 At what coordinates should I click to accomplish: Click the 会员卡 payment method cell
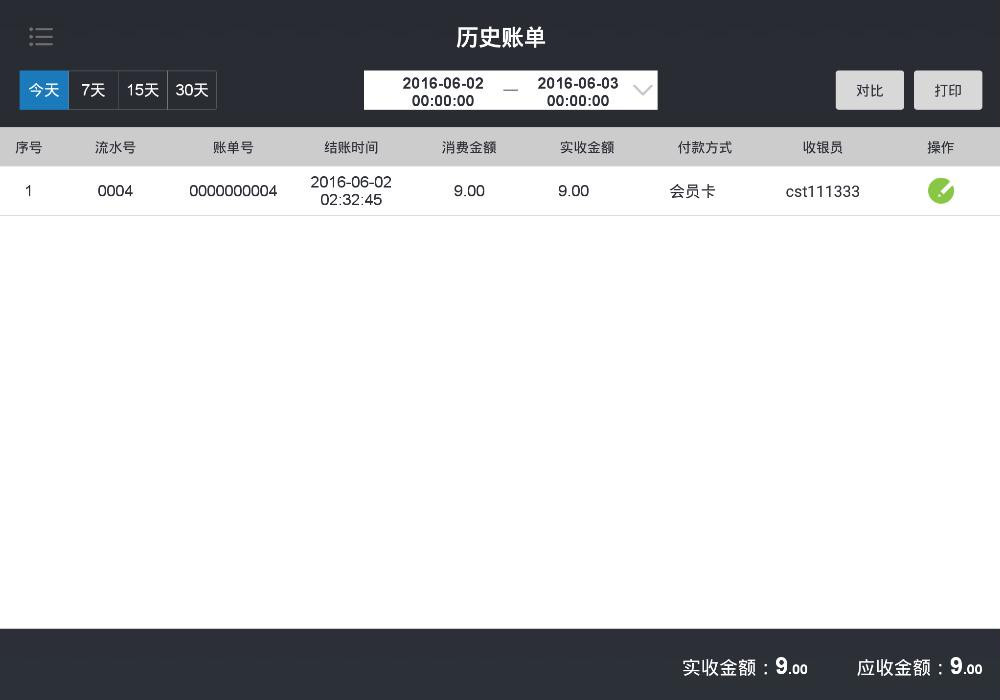pyautogui.click(x=692, y=191)
